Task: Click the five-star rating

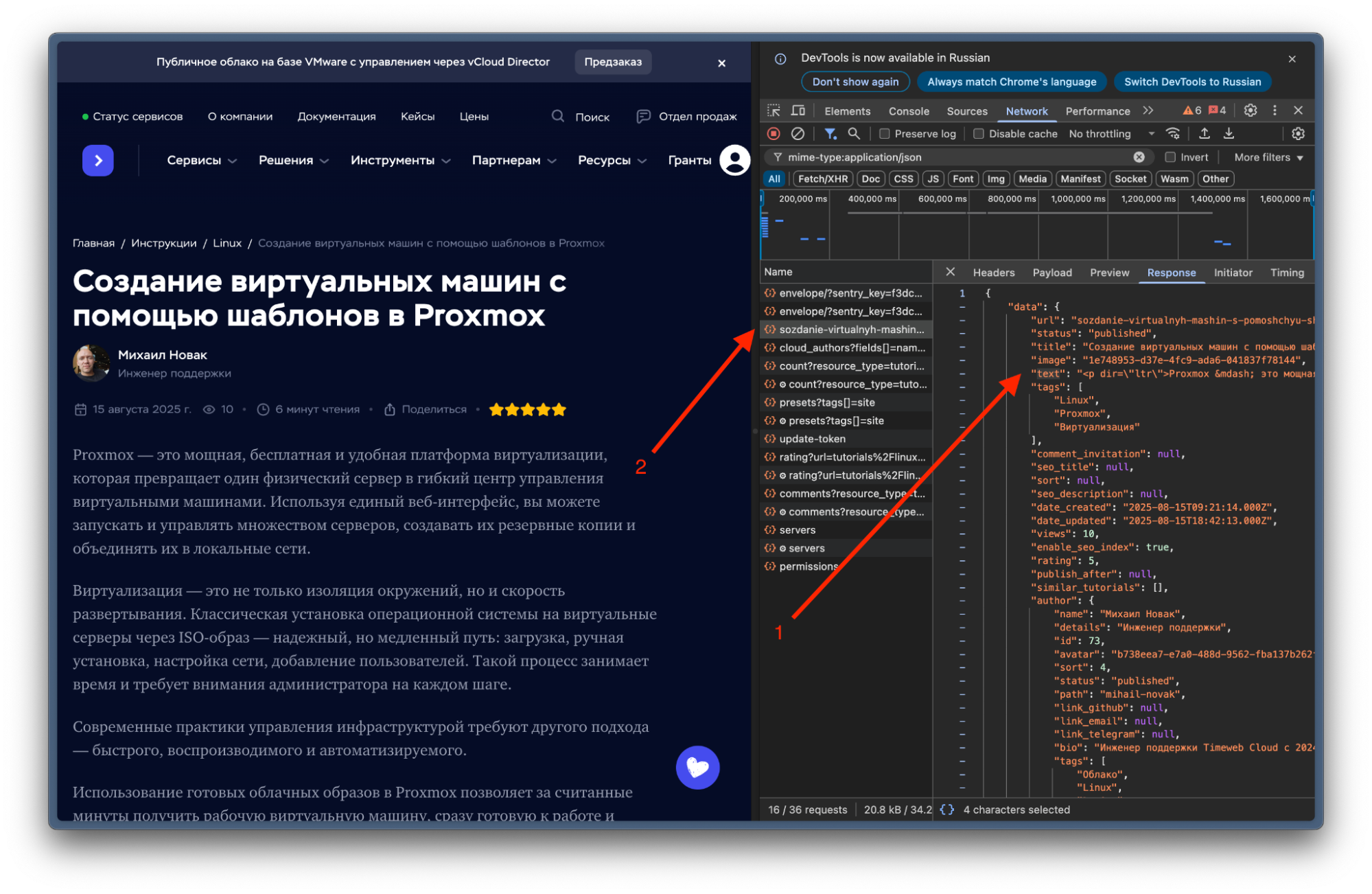Action: coord(527,410)
